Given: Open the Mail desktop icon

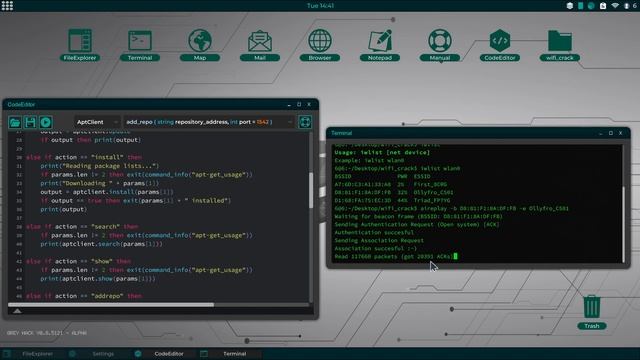Looking at the screenshot, I should 260,45.
